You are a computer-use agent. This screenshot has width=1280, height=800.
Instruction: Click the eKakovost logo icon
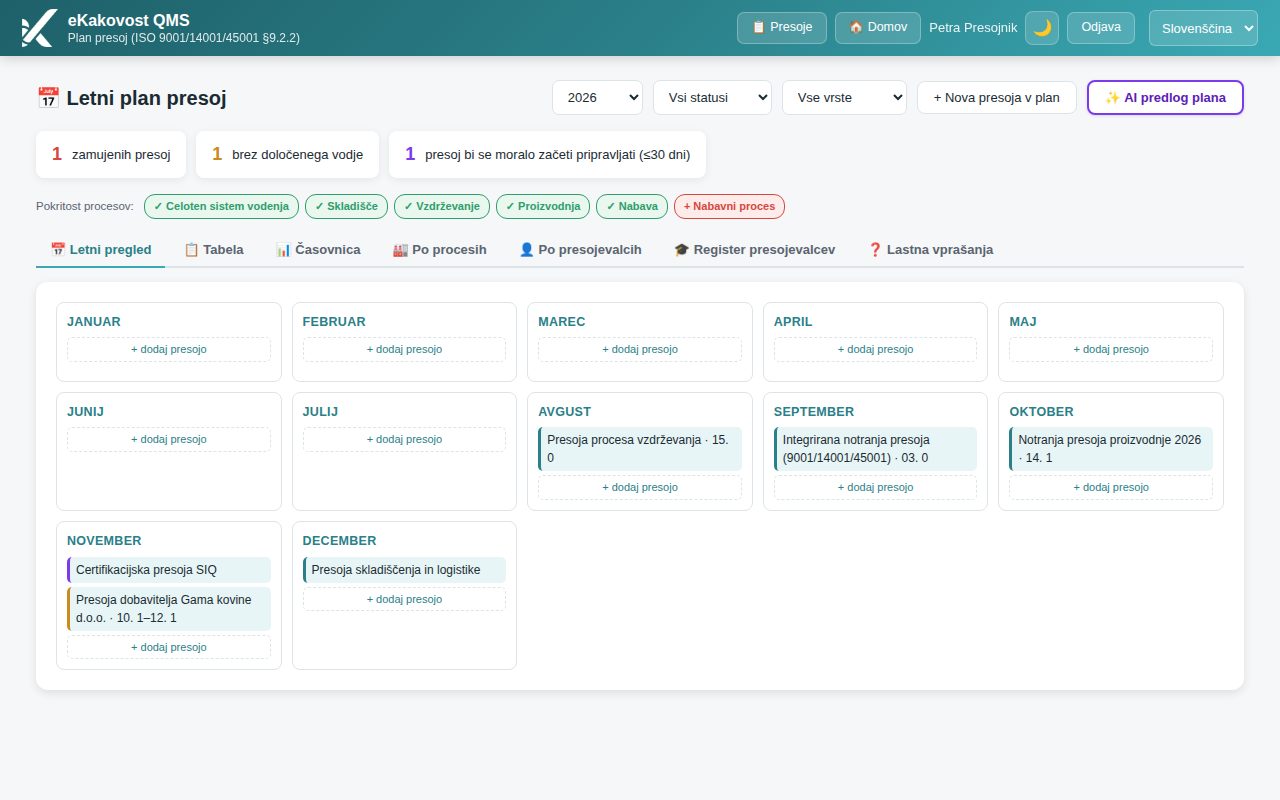pyautogui.click(x=38, y=28)
